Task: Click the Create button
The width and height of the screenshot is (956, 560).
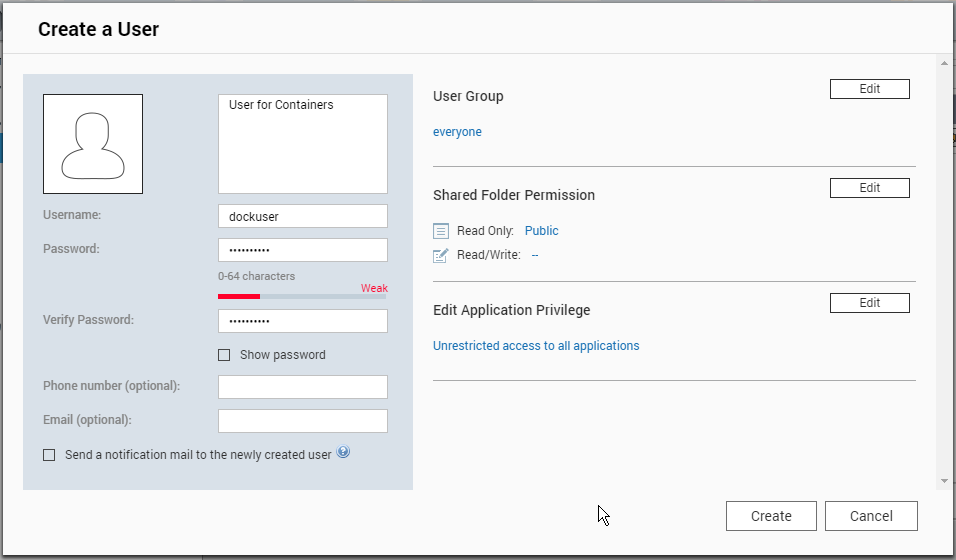Action: click(x=771, y=516)
